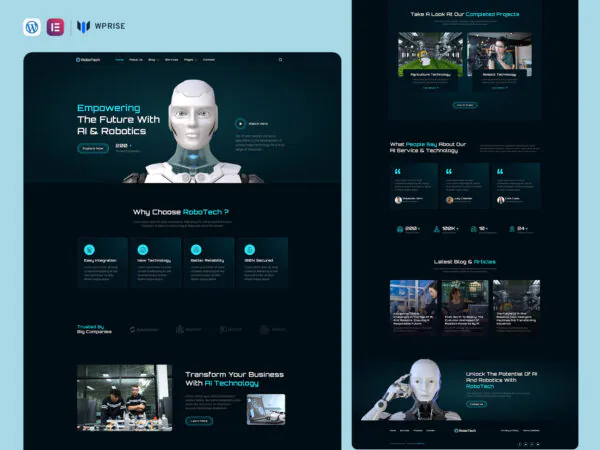Image resolution: width=600 pixels, height=450 pixels.
Task: Open Agriculture Technology project link
Action: pyautogui.click(x=430, y=88)
